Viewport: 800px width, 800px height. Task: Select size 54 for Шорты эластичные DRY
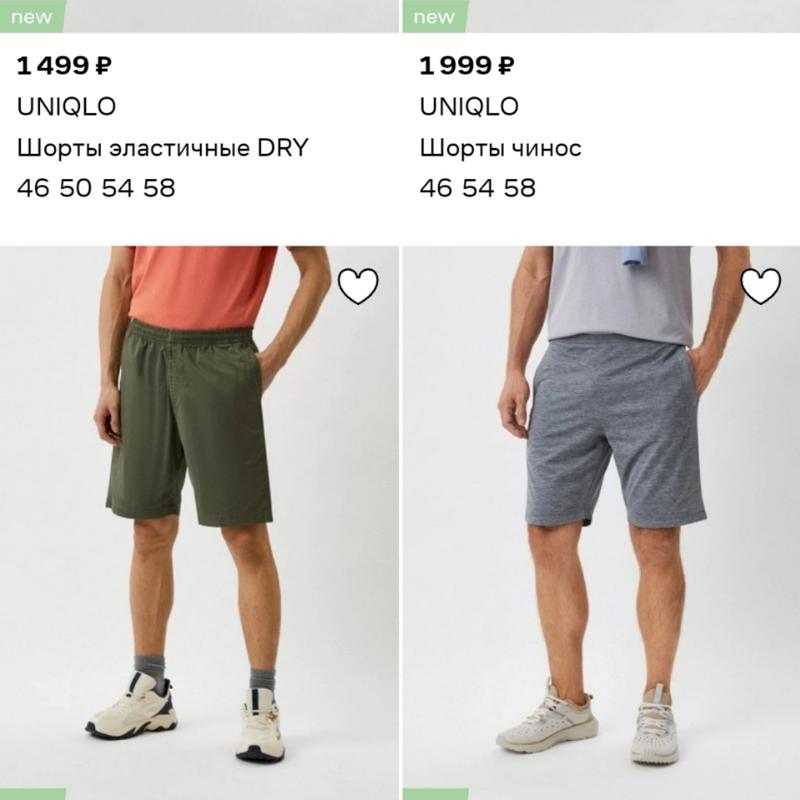[x=117, y=188]
